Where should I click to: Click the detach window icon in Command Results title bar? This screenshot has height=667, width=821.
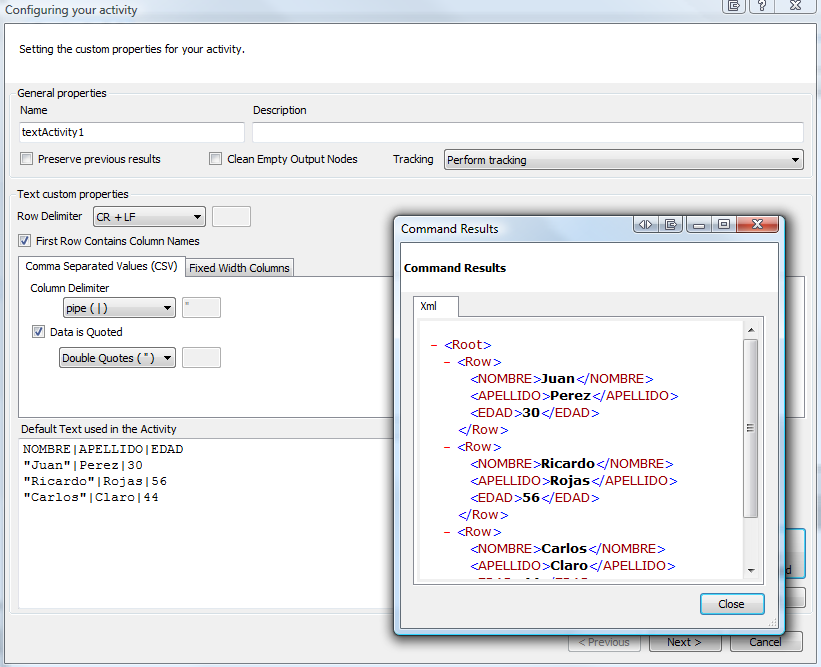(x=670, y=225)
